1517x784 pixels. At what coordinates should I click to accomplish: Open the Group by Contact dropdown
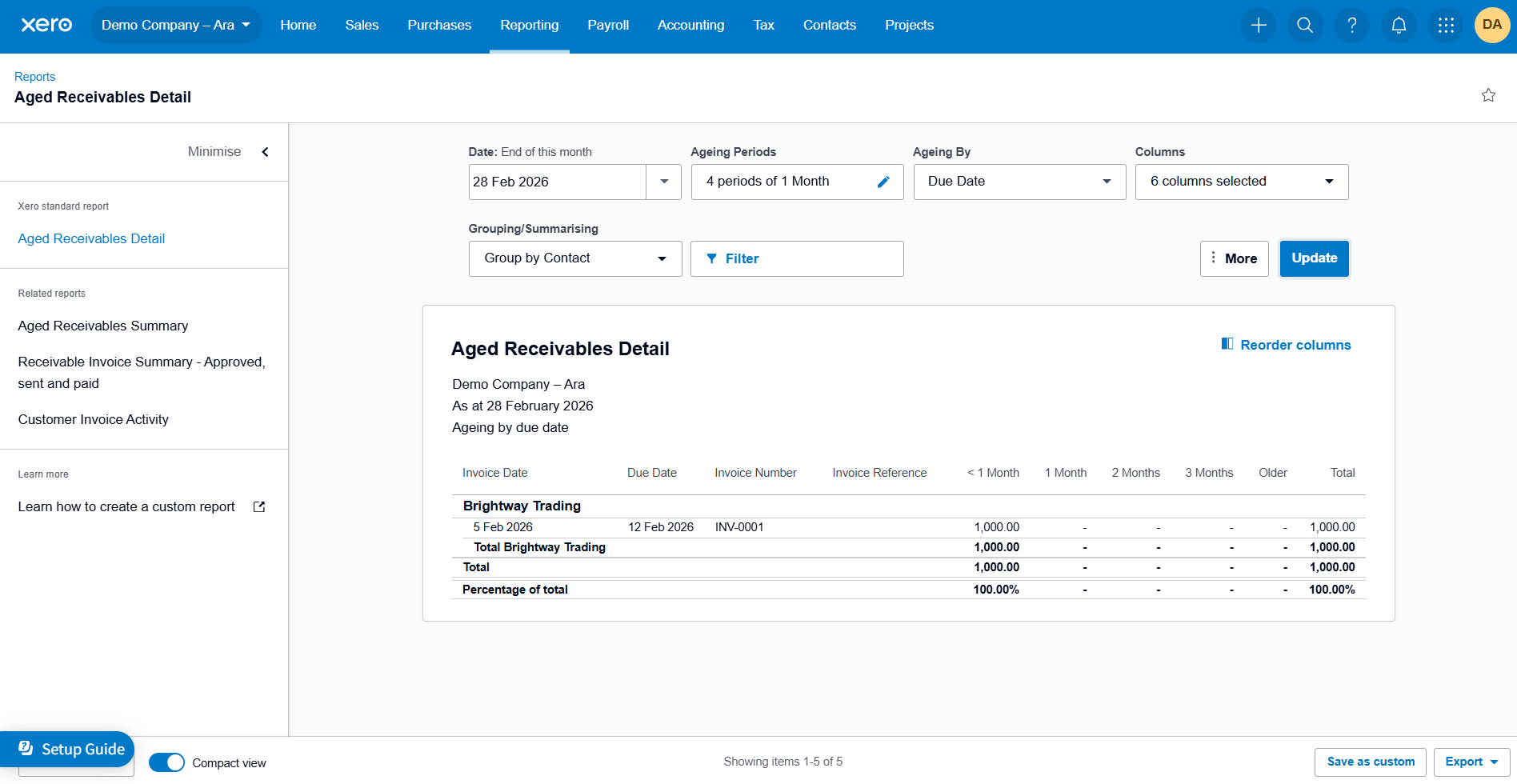(x=575, y=258)
